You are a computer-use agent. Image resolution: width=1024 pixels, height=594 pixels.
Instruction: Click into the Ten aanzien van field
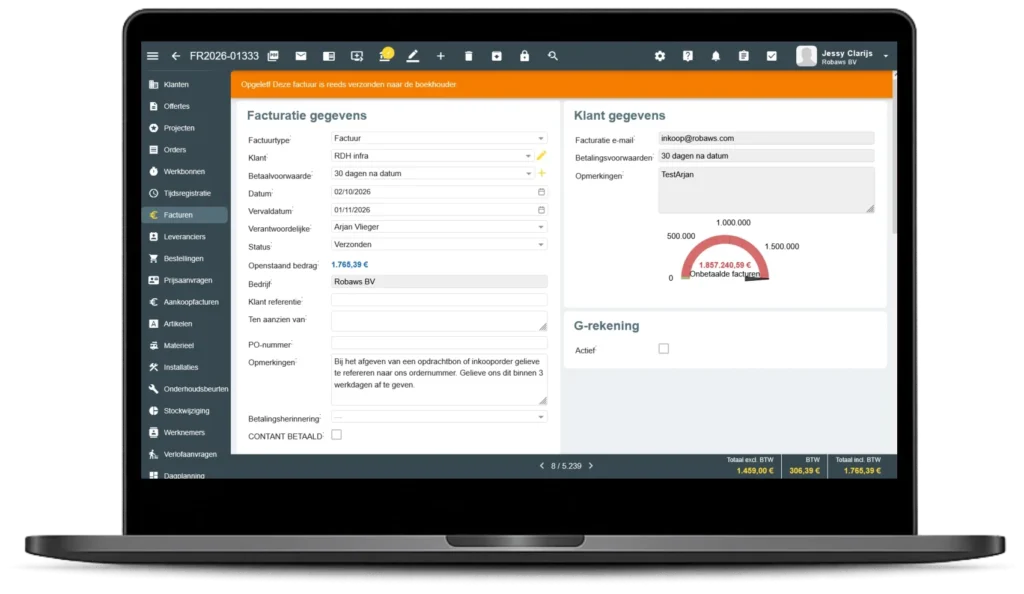point(439,322)
